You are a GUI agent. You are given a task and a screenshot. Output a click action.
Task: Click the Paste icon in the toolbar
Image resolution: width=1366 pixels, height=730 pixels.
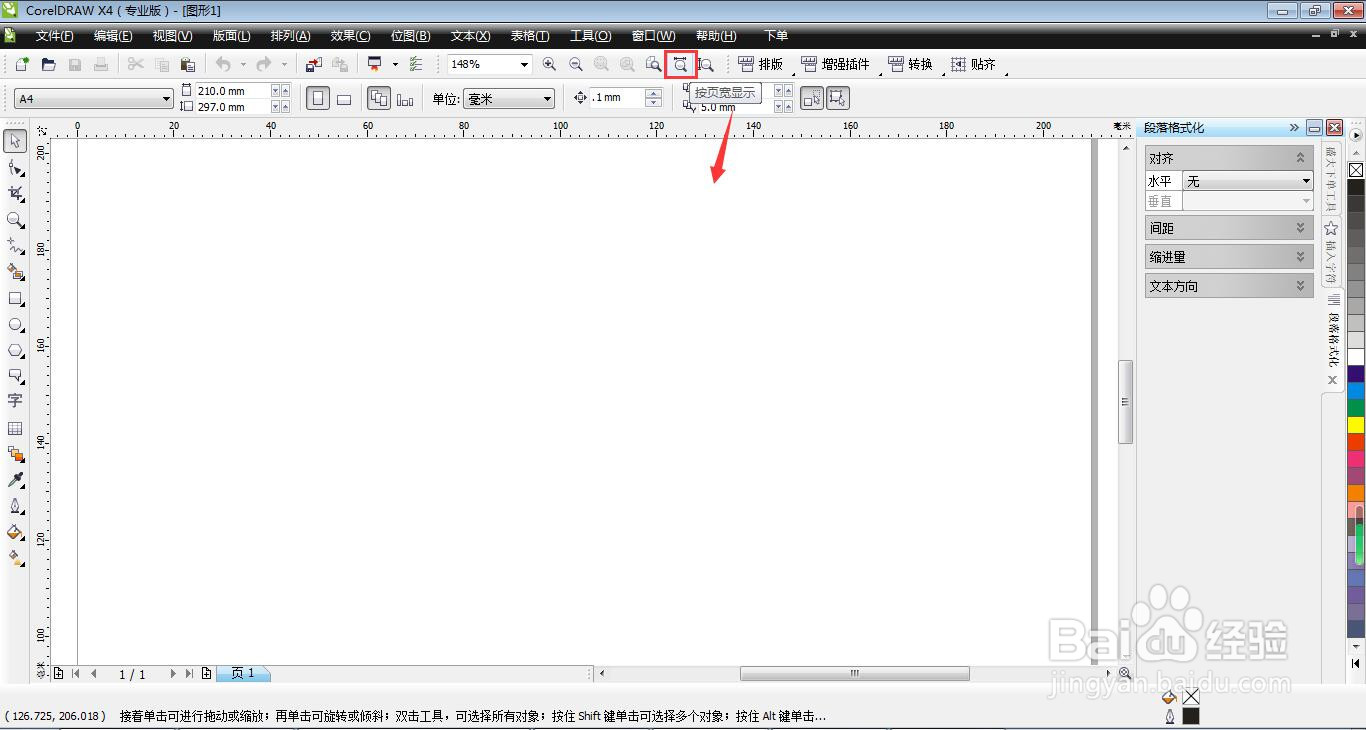tap(188, 63)
